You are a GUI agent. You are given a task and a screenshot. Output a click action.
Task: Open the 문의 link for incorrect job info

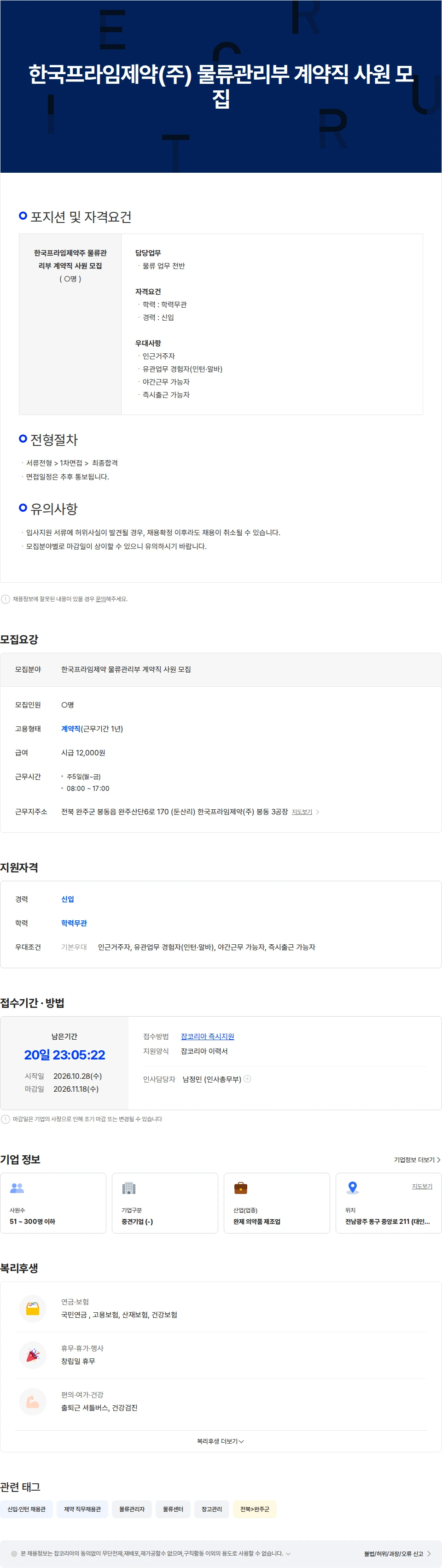pyautogui.click(x=100, y=599)
